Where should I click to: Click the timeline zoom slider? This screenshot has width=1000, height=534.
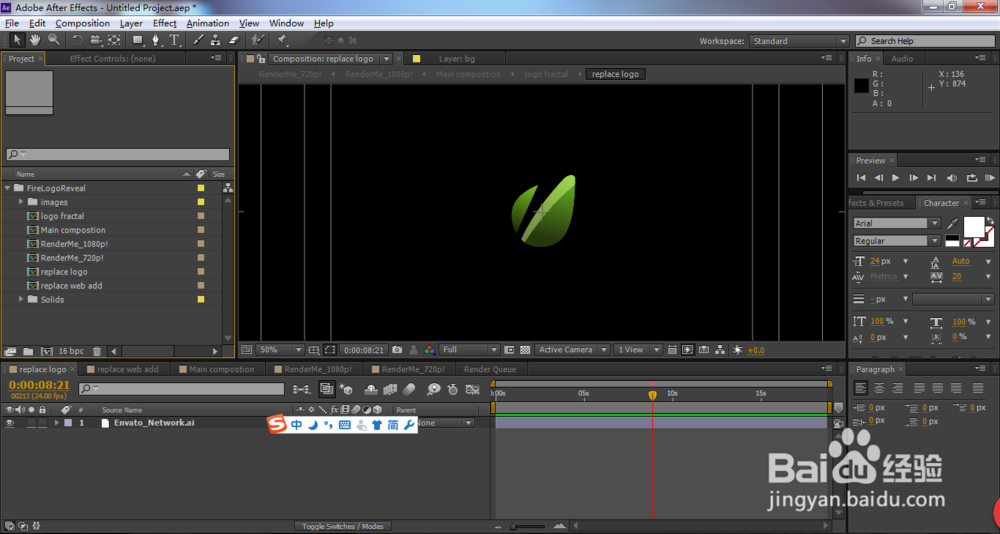pyautogui.click(x=527, y=526)
